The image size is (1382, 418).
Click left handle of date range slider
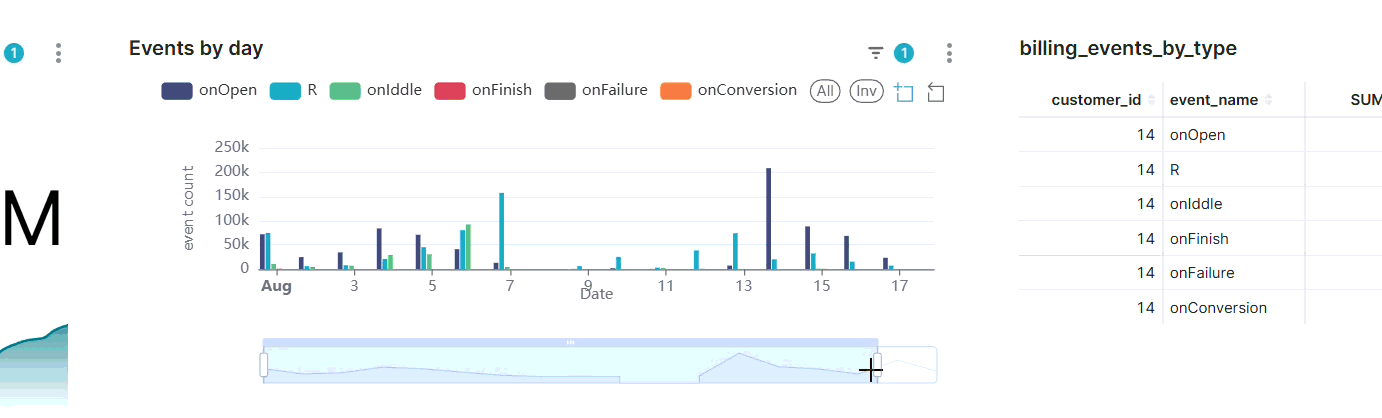264,365
